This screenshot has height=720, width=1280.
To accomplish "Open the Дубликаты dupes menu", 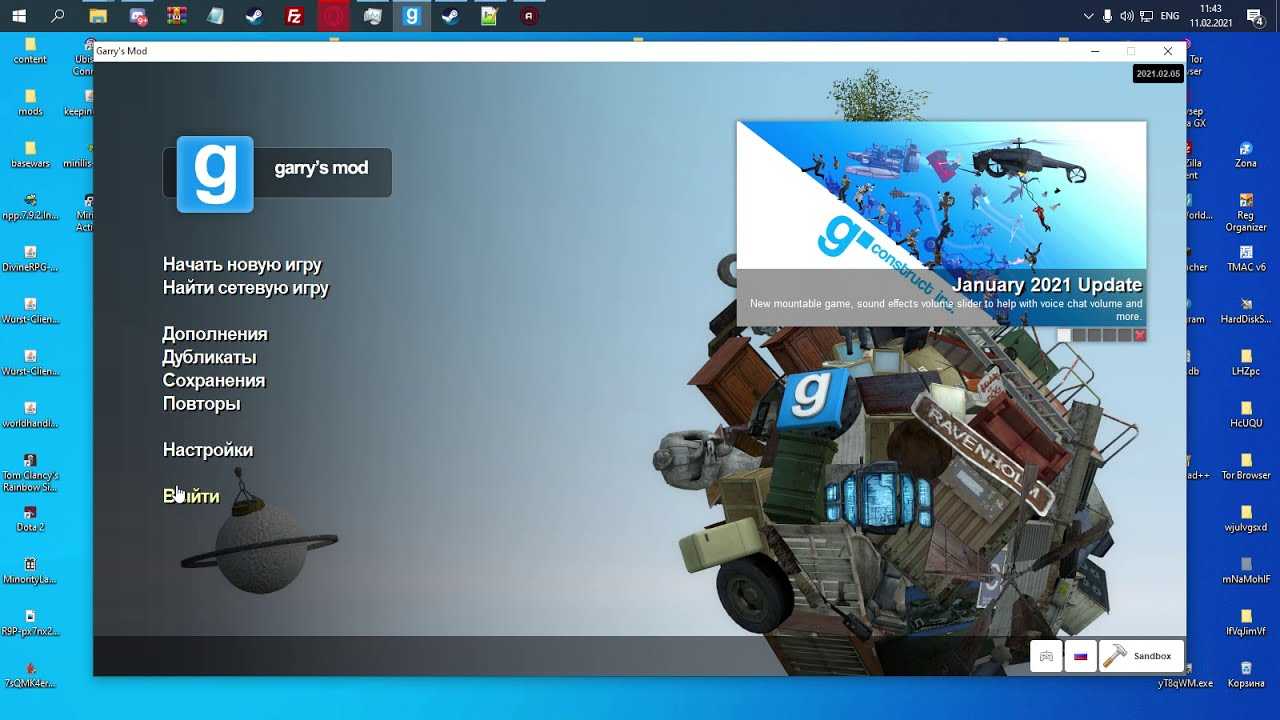I will pos(210,357).
